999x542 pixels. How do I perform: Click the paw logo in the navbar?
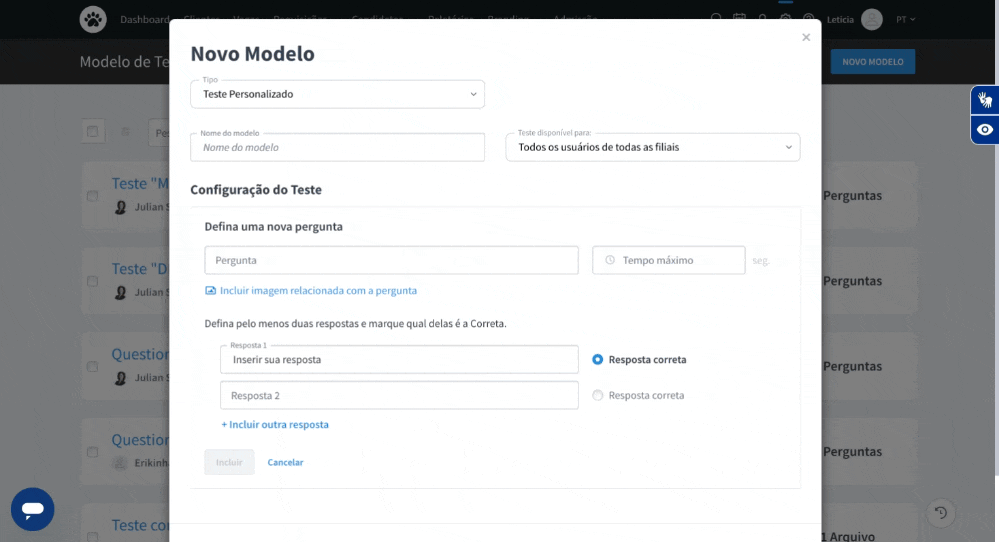[93, 19]
